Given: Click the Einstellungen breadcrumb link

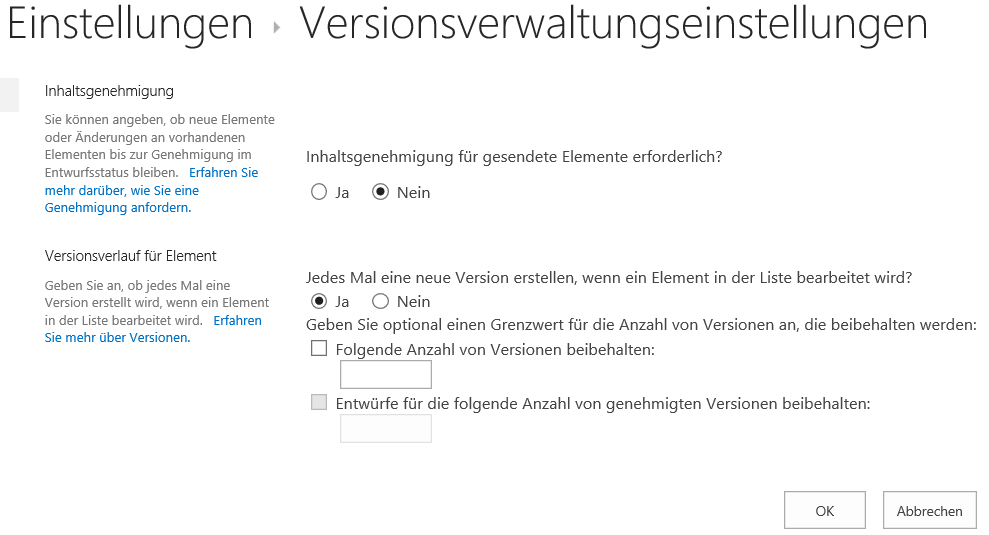Looking at the screenshot, I should tap(130, 24).
